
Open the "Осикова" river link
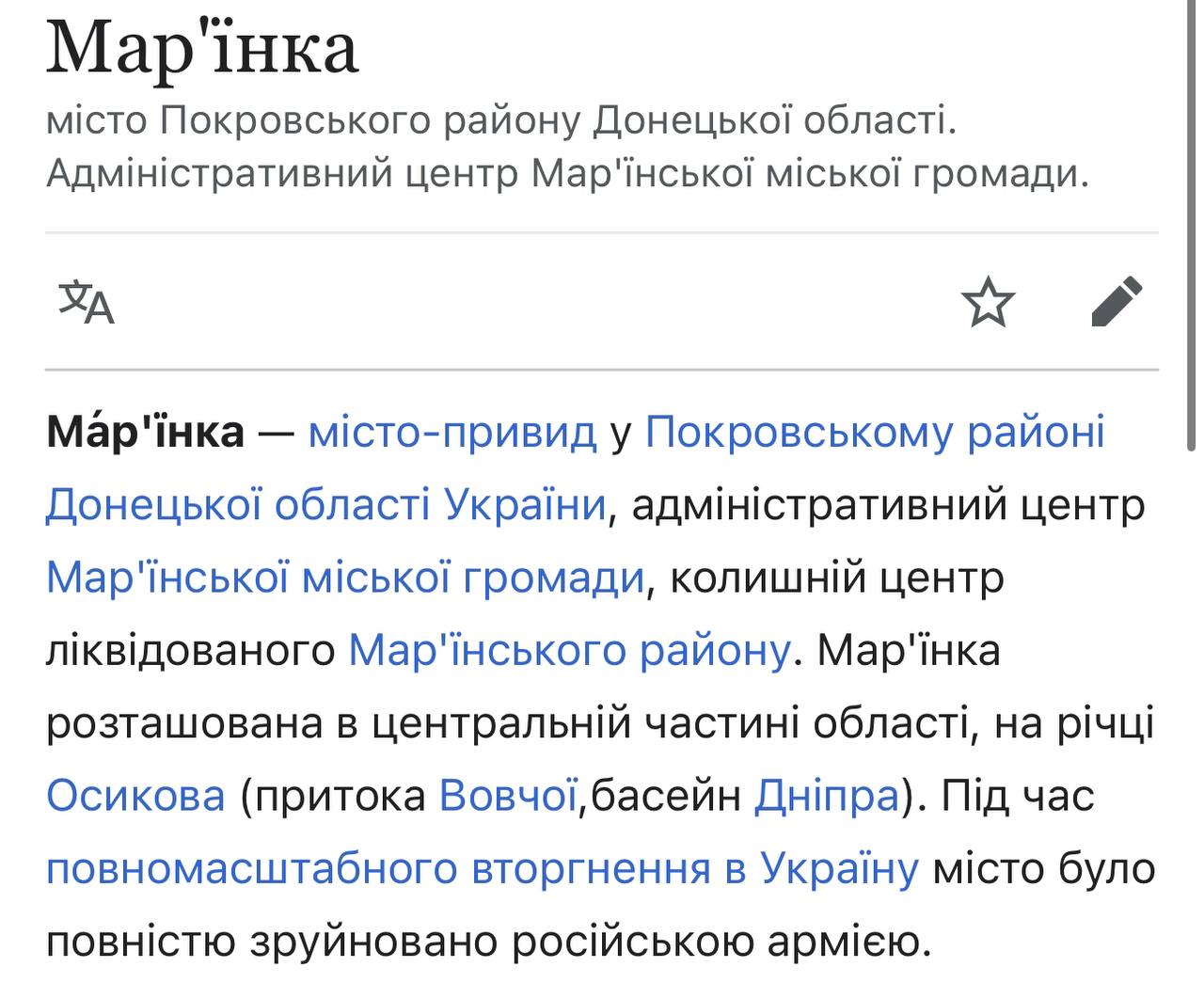136,796
